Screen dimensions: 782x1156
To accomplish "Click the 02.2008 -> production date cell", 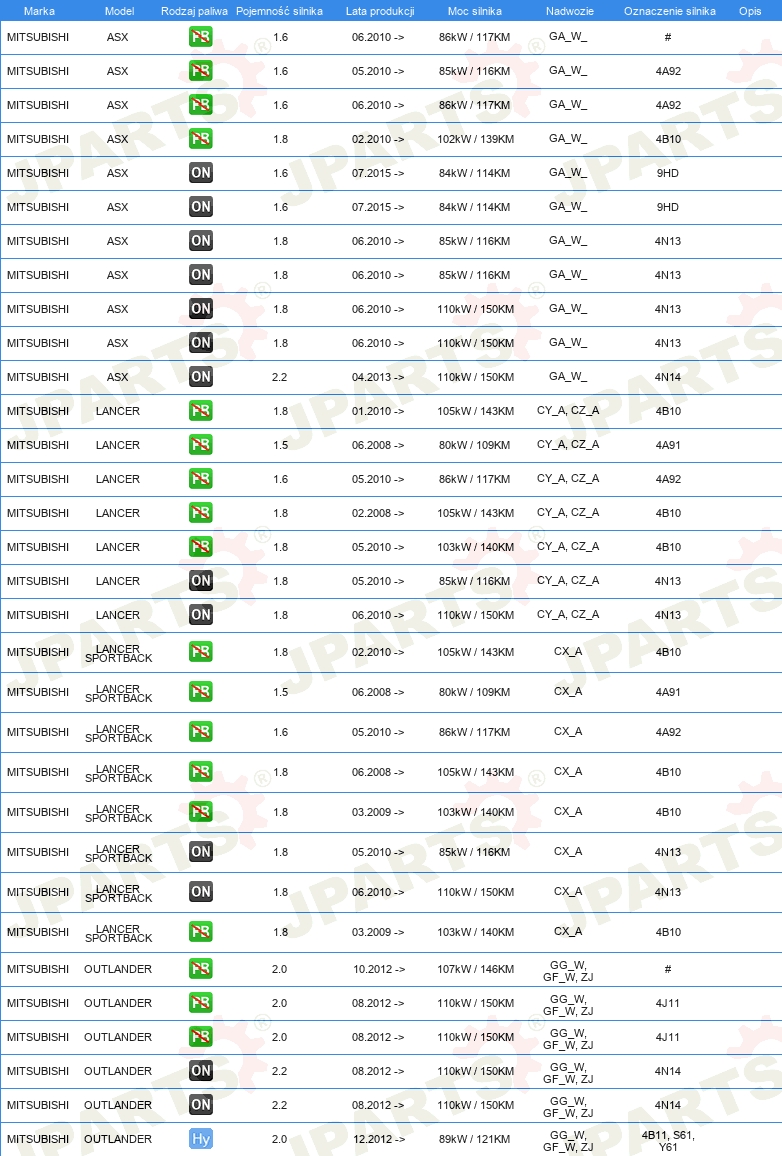I will [378, 512].
